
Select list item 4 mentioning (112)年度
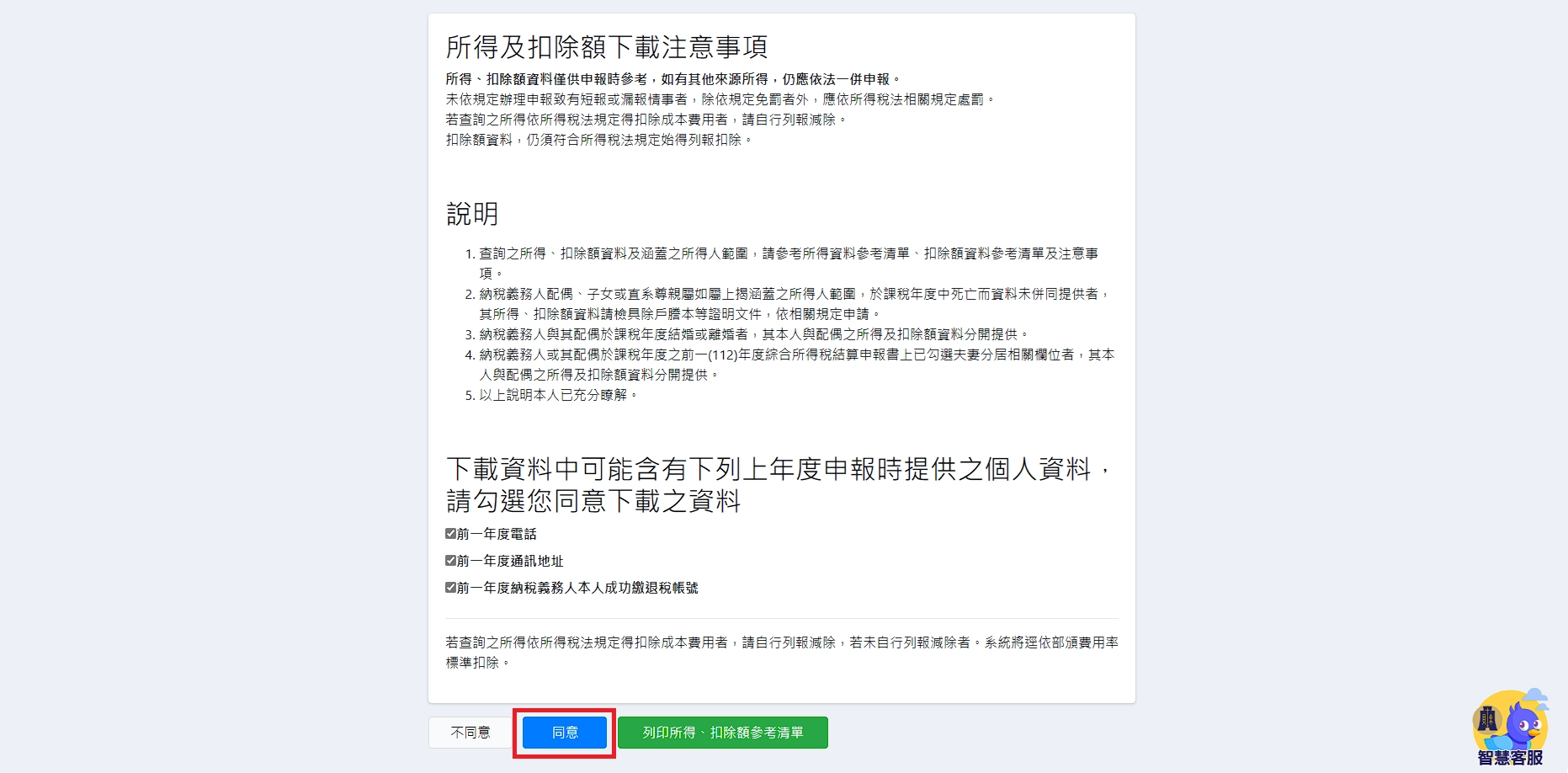pos(790,365)
